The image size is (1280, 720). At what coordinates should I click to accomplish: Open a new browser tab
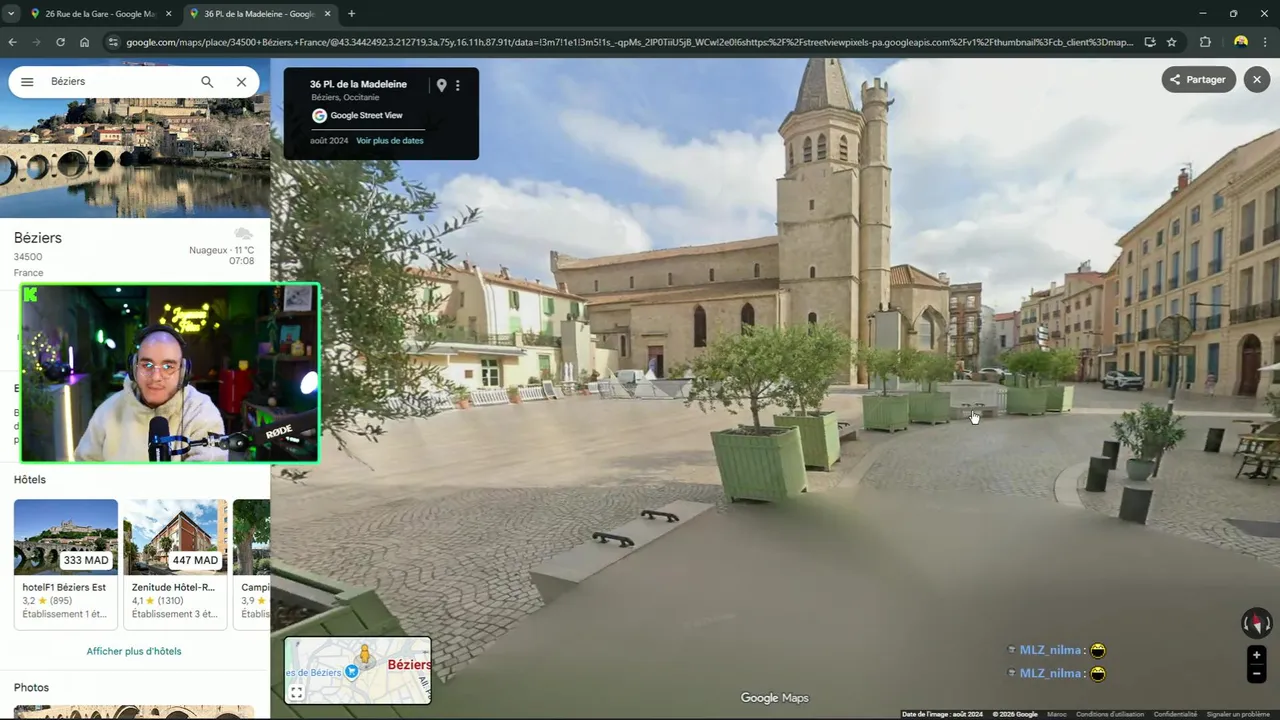pyautogui.click(x=351, y=14)
